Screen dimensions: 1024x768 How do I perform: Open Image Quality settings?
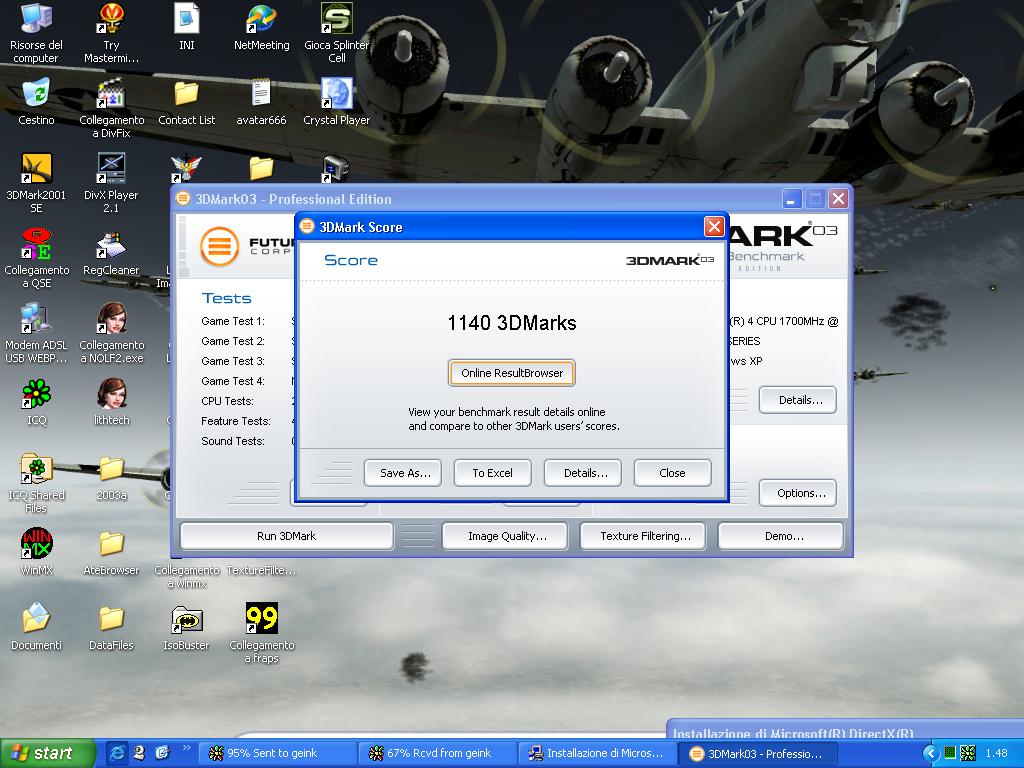pyautogui.click(x=507, y=536)
